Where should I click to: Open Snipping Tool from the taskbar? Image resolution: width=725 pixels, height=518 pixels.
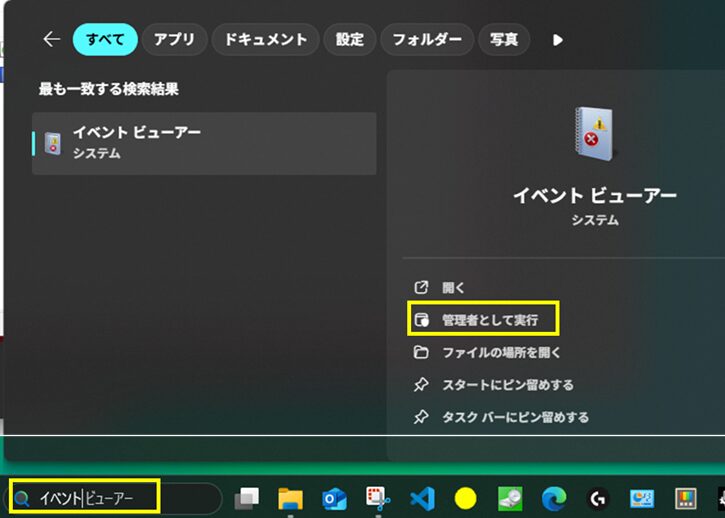pyautogui.click(x=378, y=499)
